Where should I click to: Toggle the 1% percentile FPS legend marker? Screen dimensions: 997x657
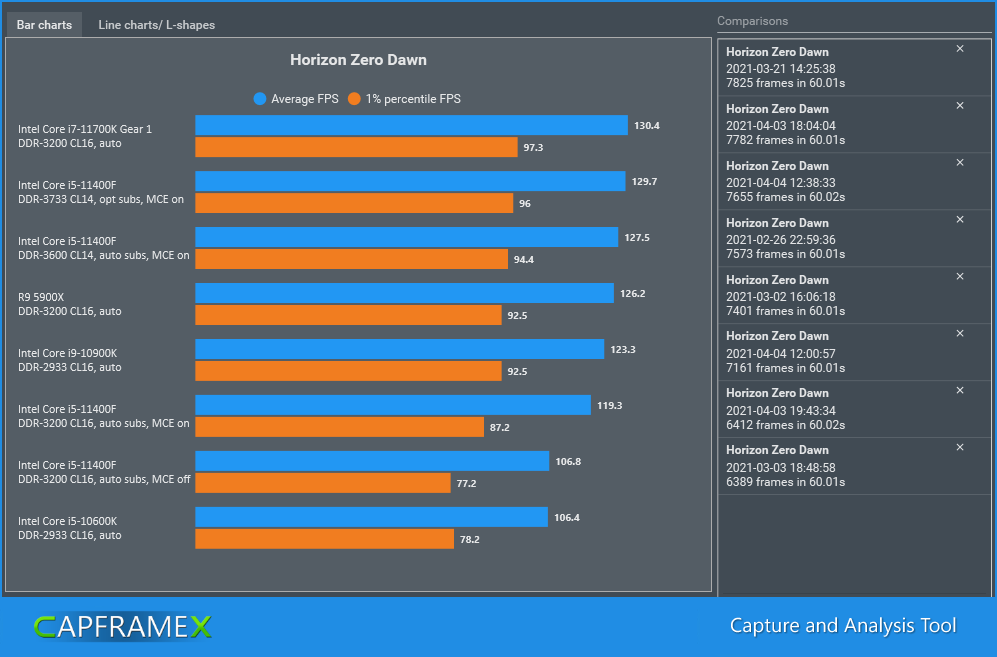coord(354,99)
